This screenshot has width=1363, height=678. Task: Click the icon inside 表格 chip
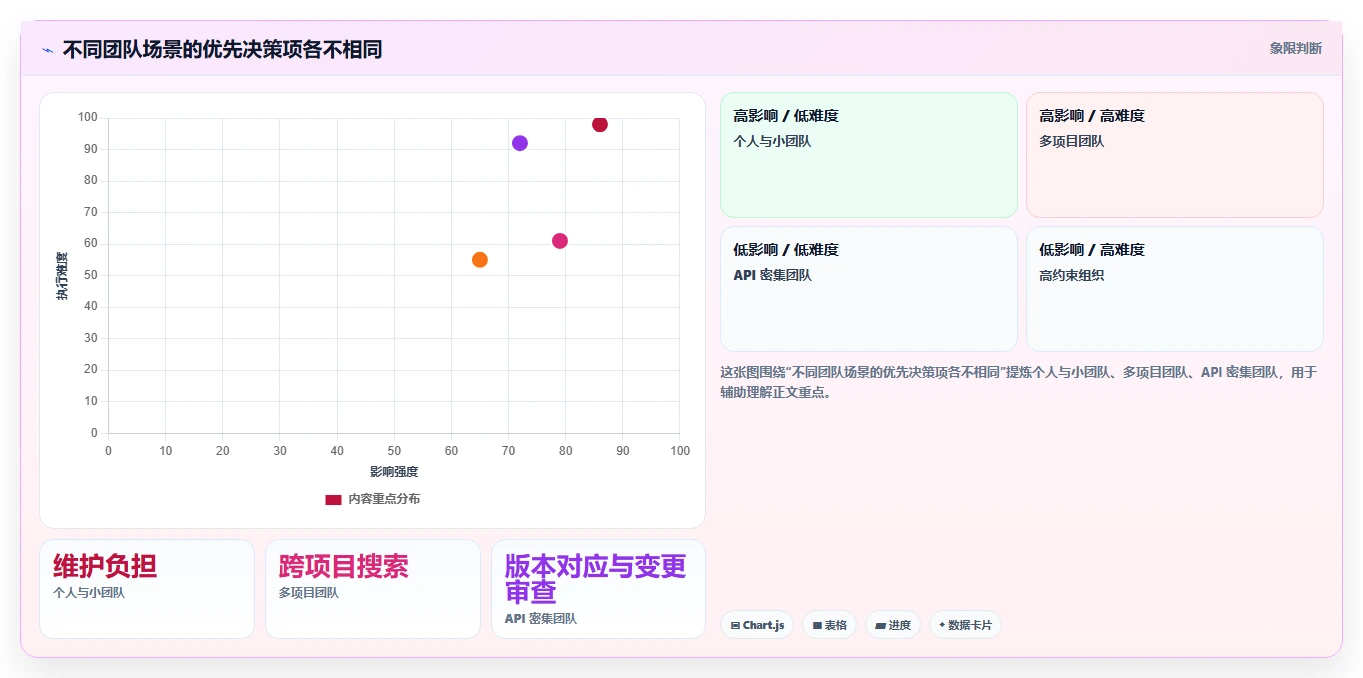(817, 625)
